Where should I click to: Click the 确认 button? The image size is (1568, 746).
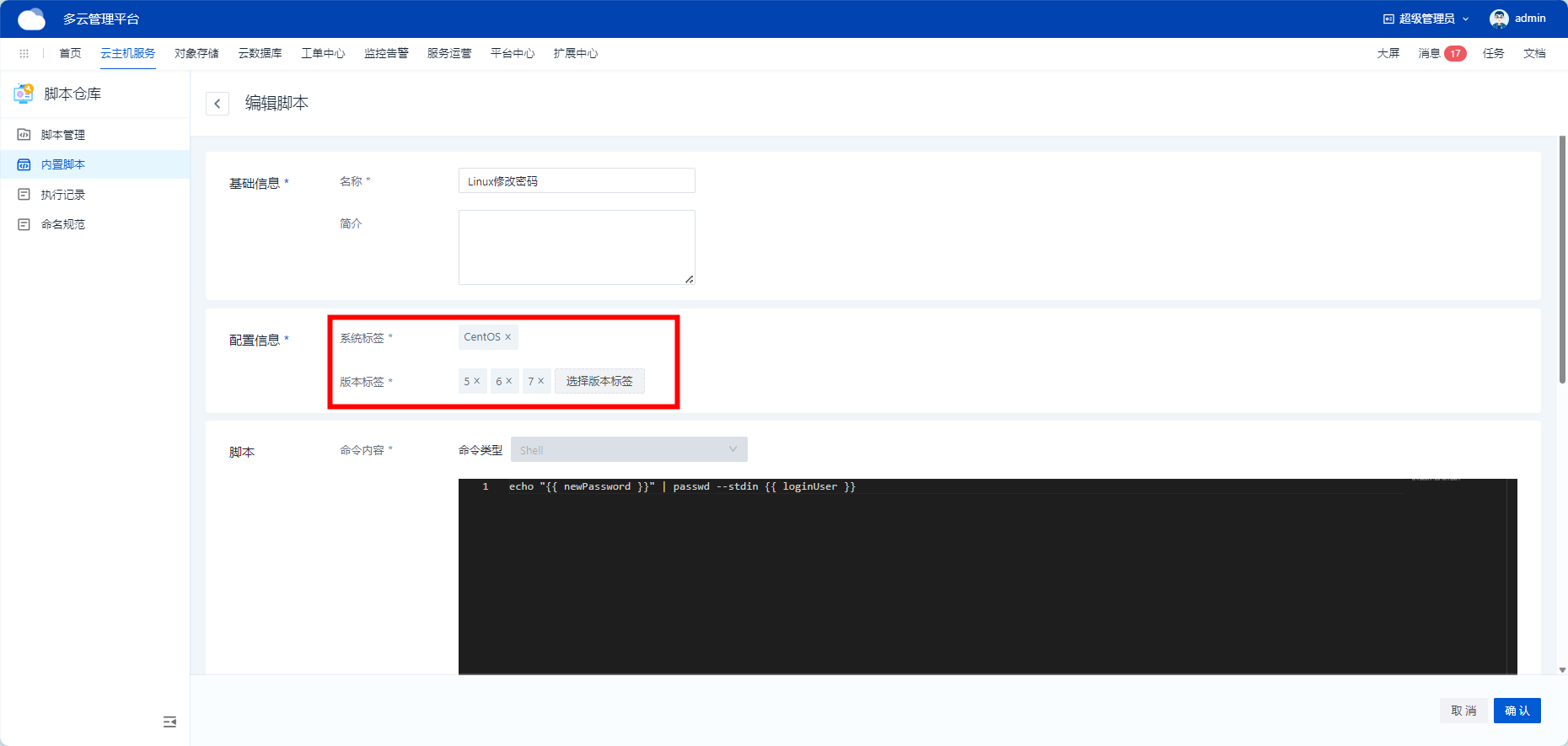1517,711
